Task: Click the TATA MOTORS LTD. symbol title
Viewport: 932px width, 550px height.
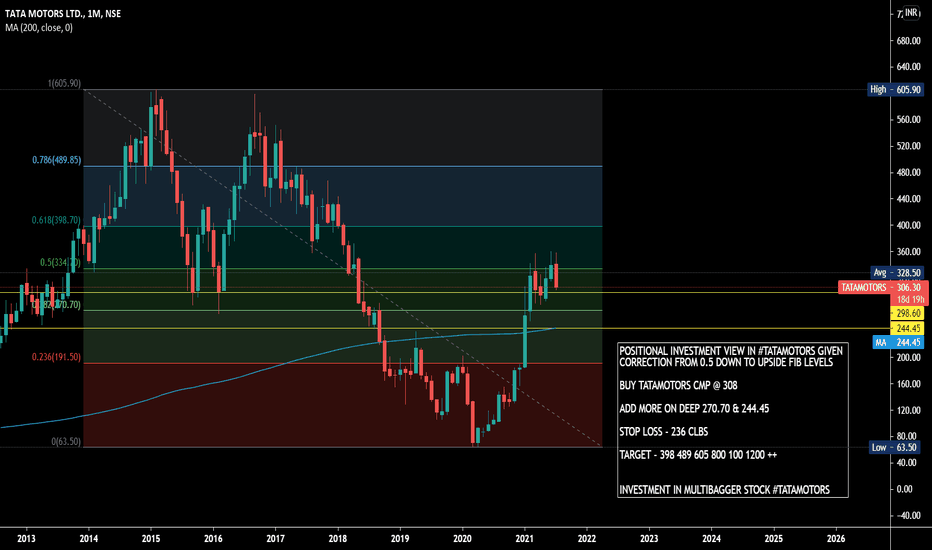Action: (x=62, y=13)
